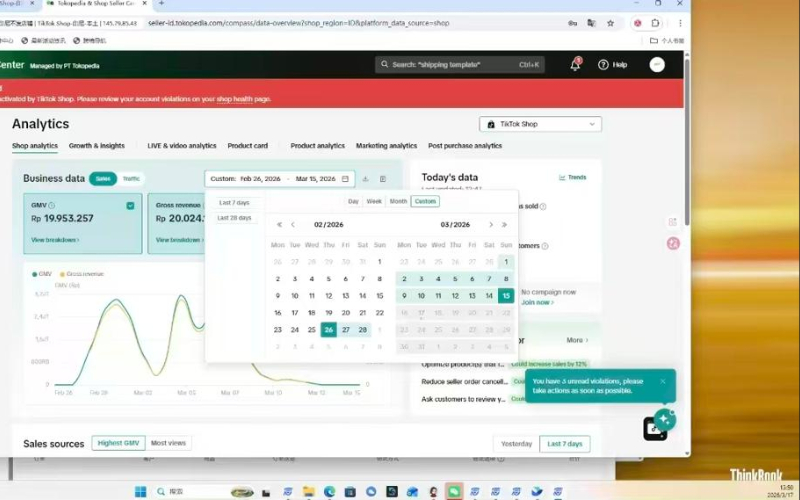Open the browser extensions puzzle icon
The width and height of the screenshot is (800, 500).
click(x=655, y=23)
